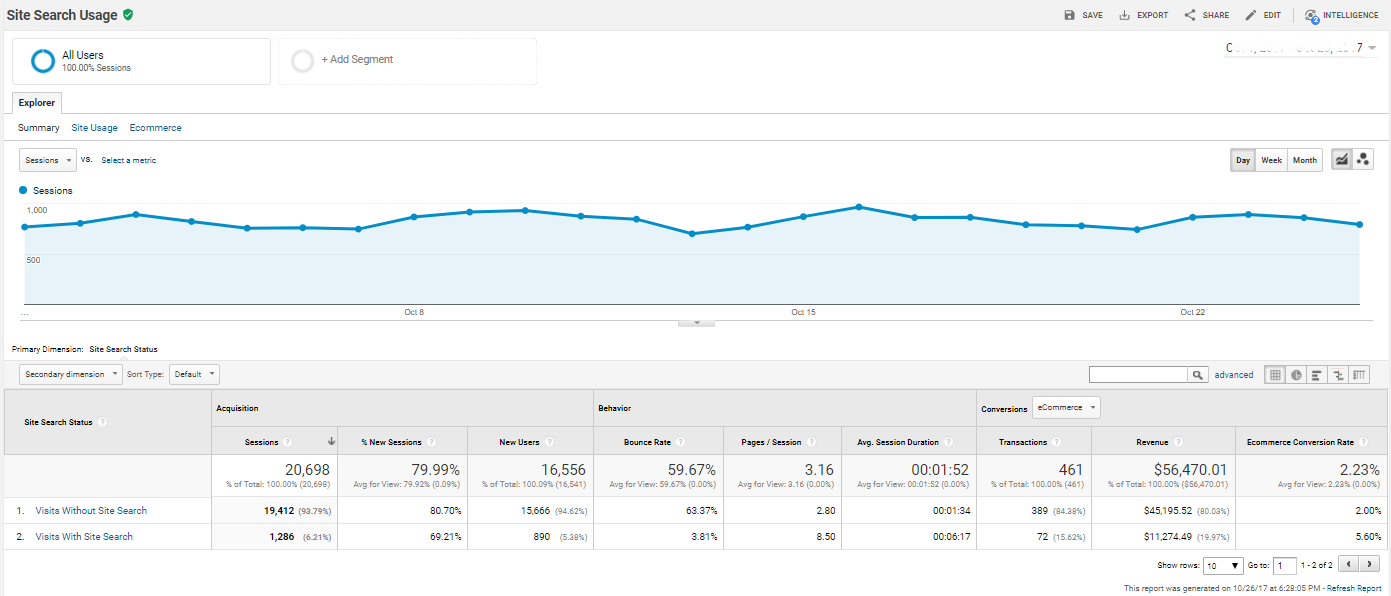Toggle chart granularity to Week
This screenshot has height=596, width=1391.
tap(1270, 159)
